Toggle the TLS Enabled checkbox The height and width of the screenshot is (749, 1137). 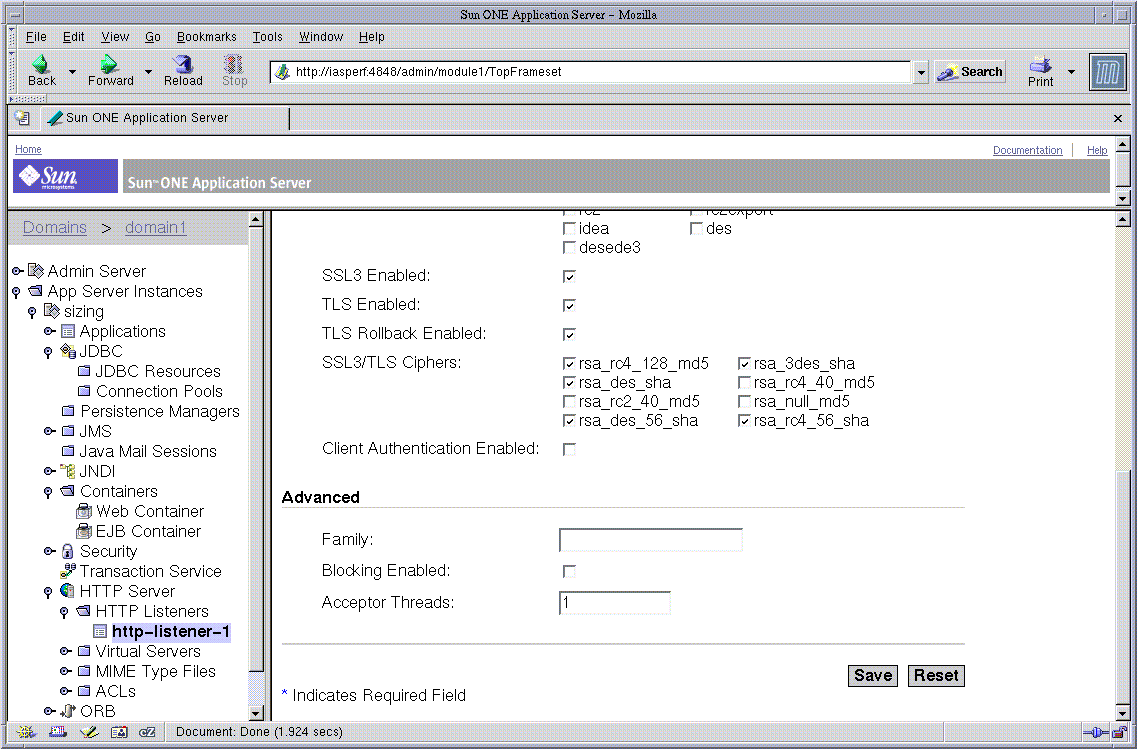point(569,305)
